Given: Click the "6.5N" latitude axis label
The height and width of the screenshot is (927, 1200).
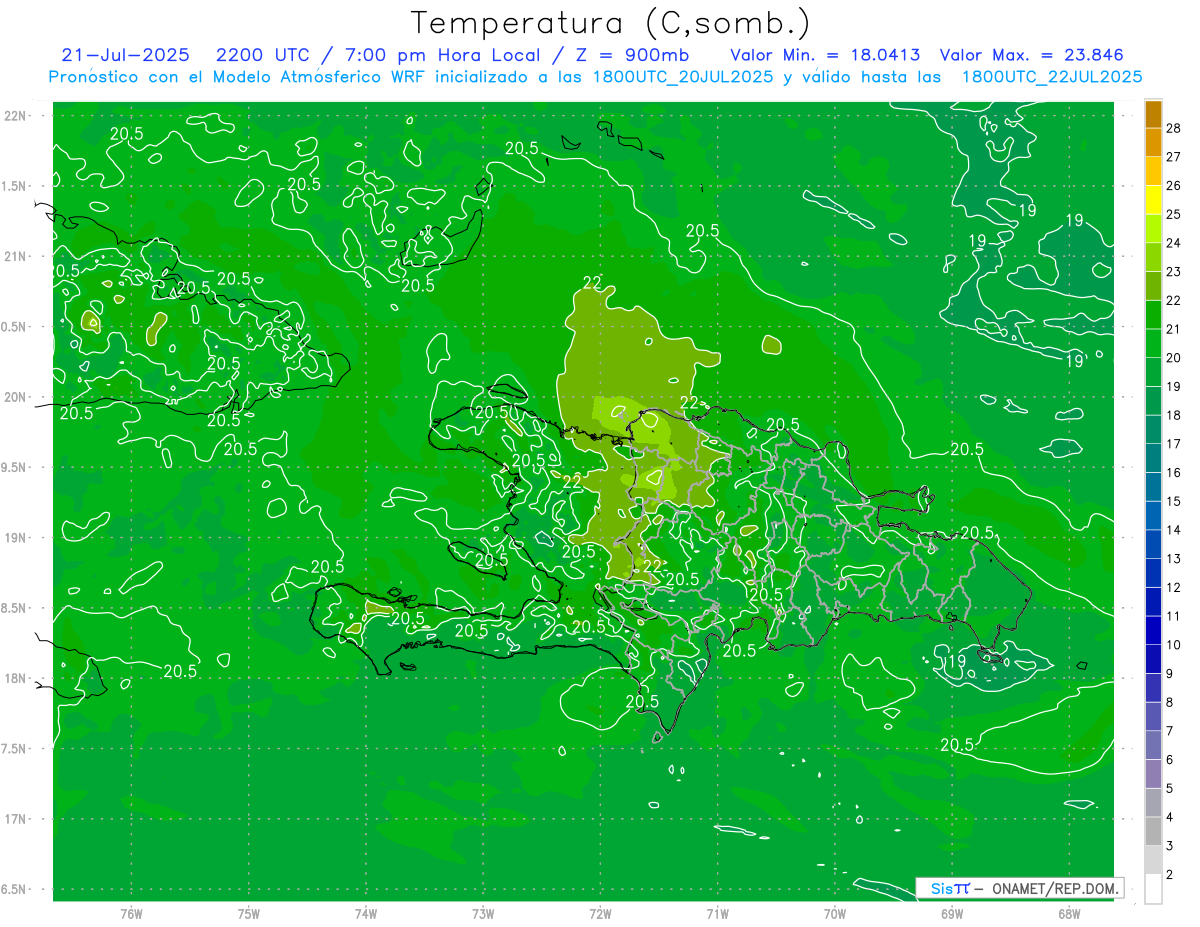Looking at the screenshot, I should [15, 889].
